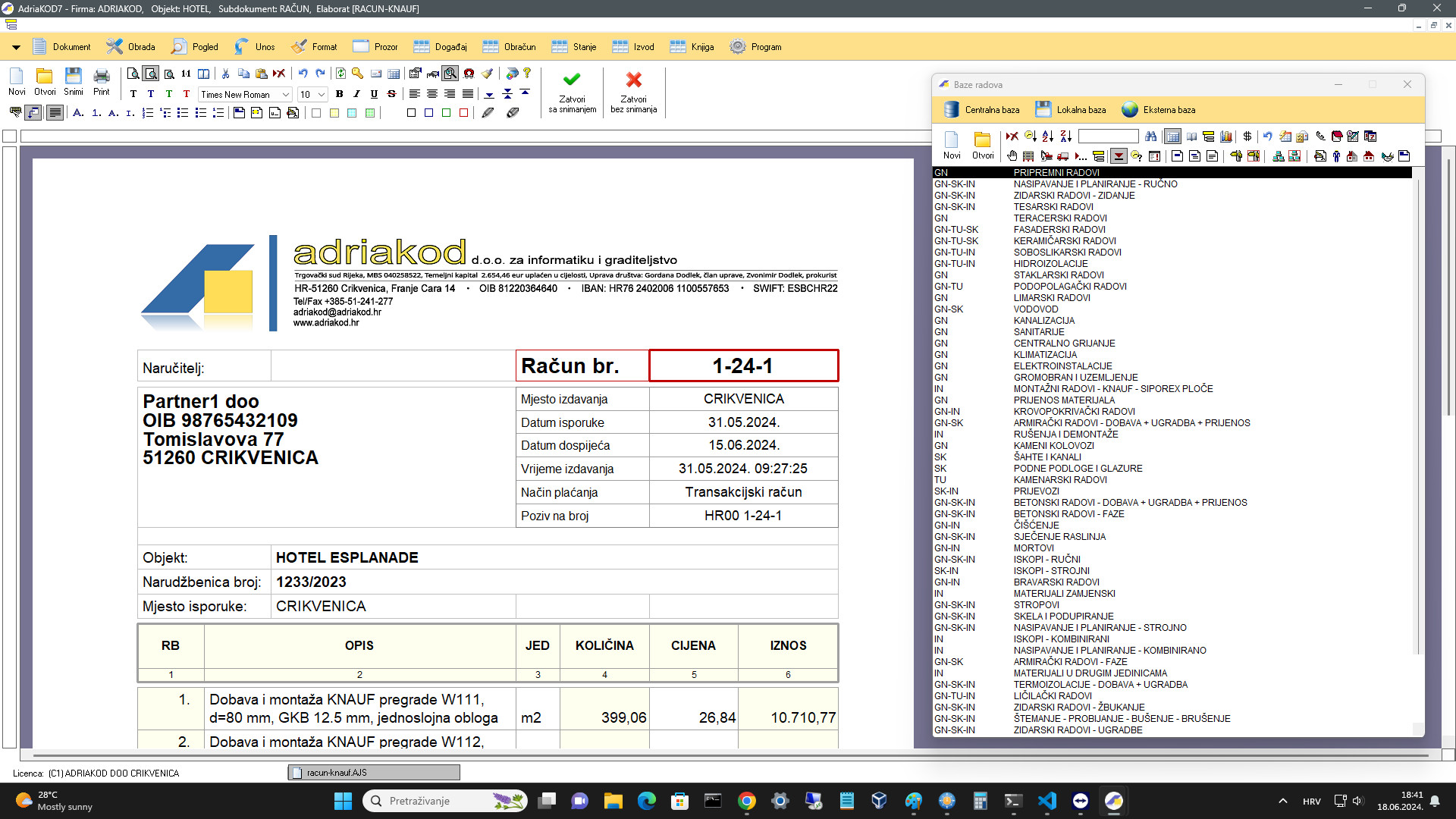The image size is (1456, 819).
Task: Click the pressed red dropdown-arrow icon in Baze radova
Action: coord(1119,156)
